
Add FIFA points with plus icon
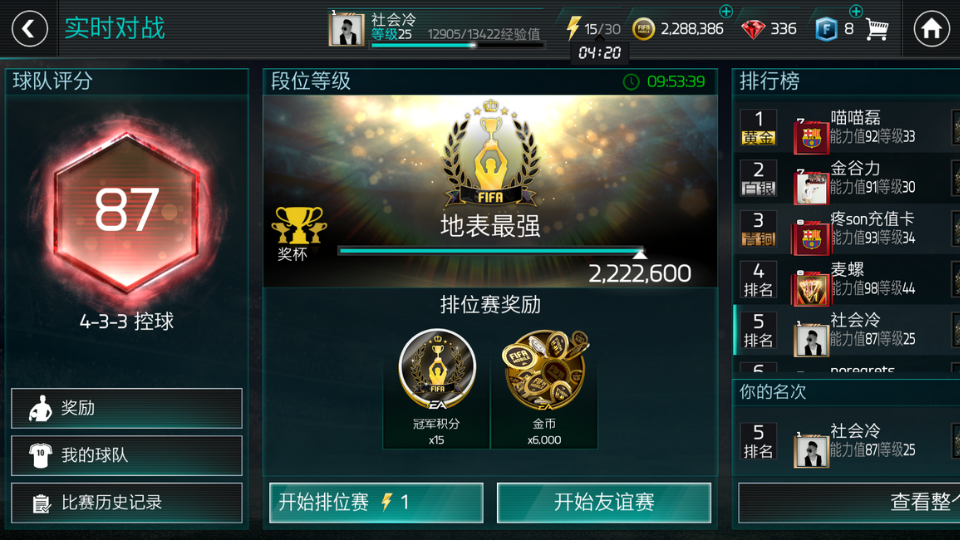[855, 11]
